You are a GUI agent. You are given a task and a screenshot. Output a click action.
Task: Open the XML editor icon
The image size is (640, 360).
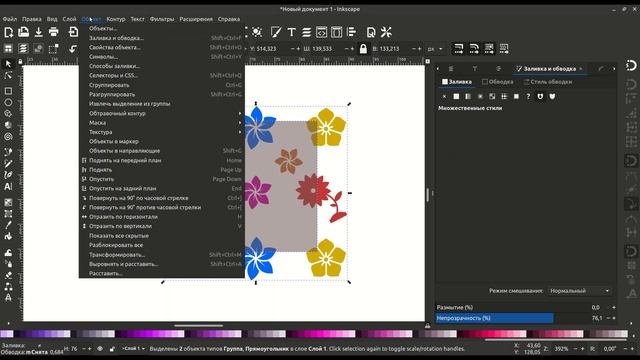pyautogui.click(x=321, y=32)
